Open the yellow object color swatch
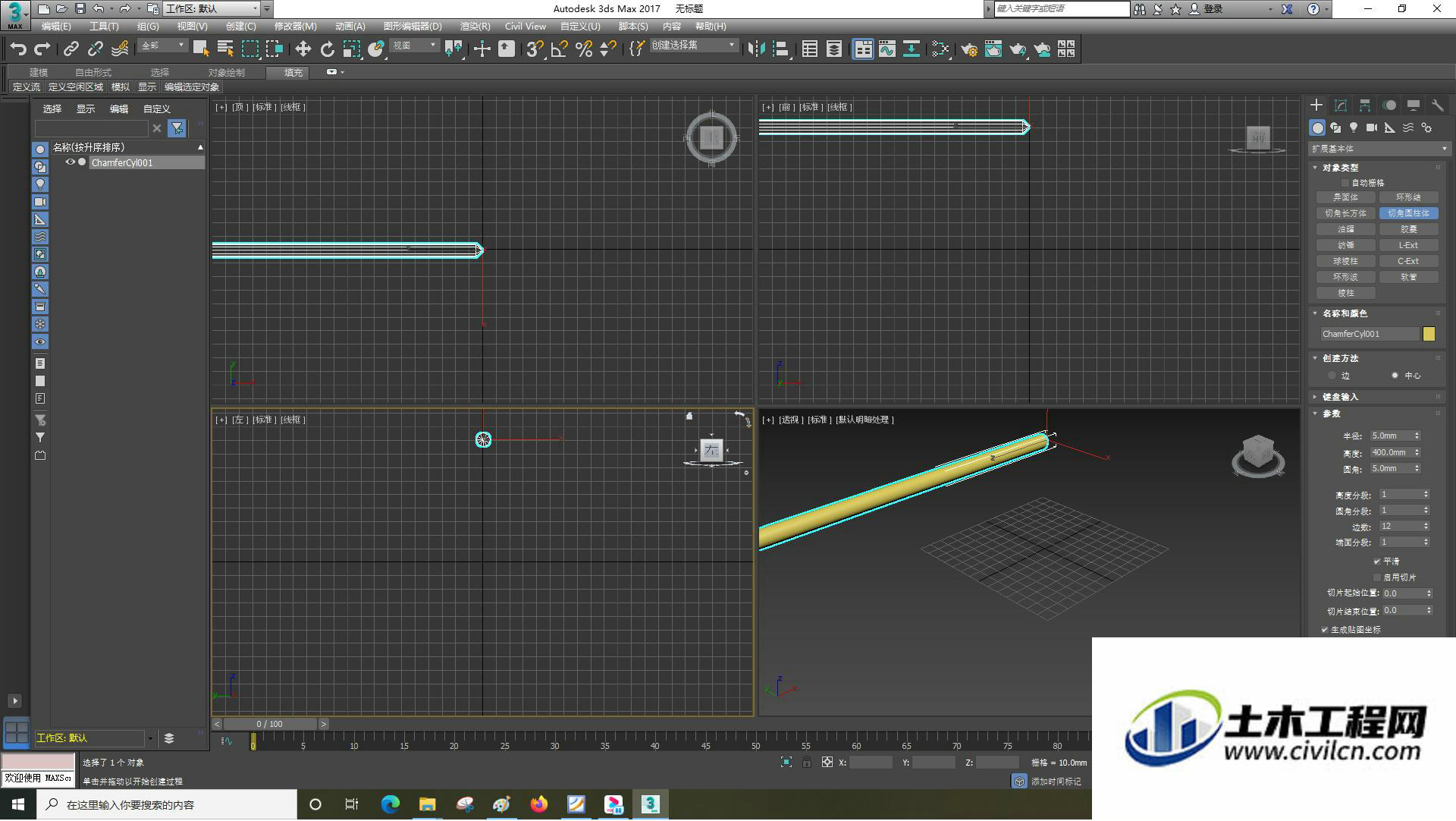 (1429, 335)
